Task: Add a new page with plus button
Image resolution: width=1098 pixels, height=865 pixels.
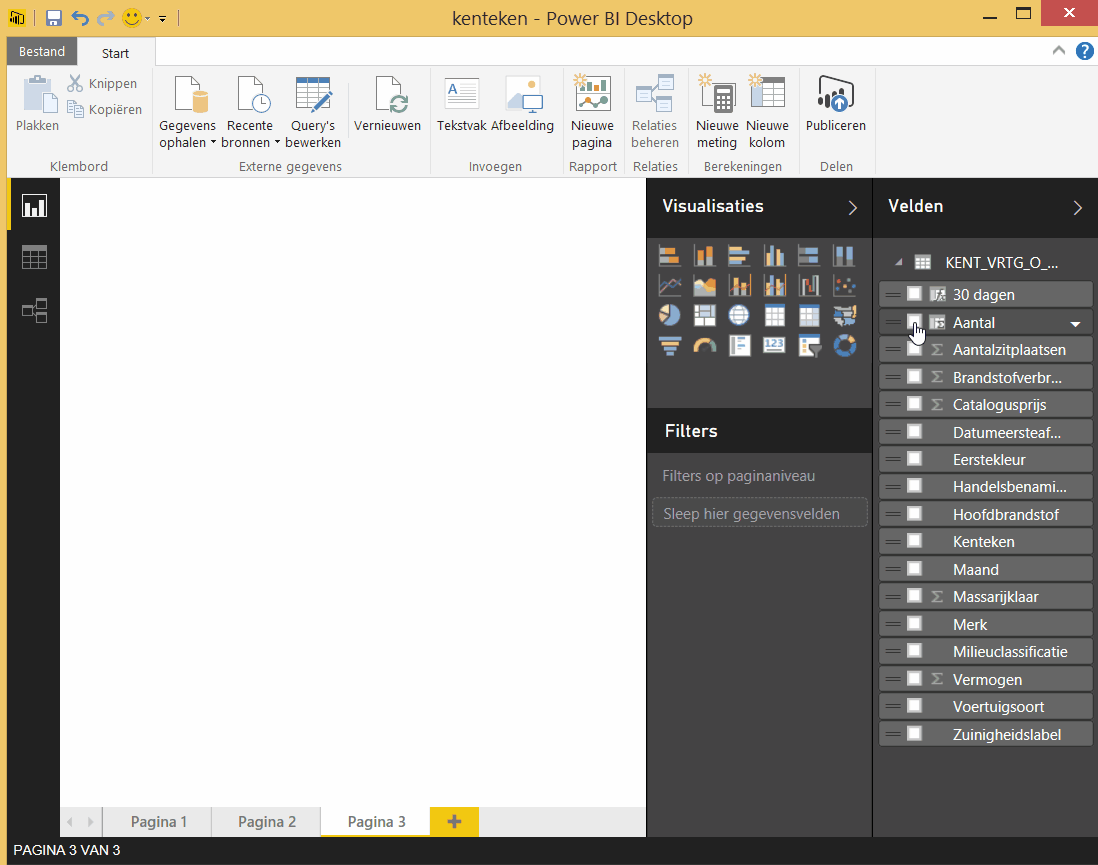Action: click(x=454, y=822)
